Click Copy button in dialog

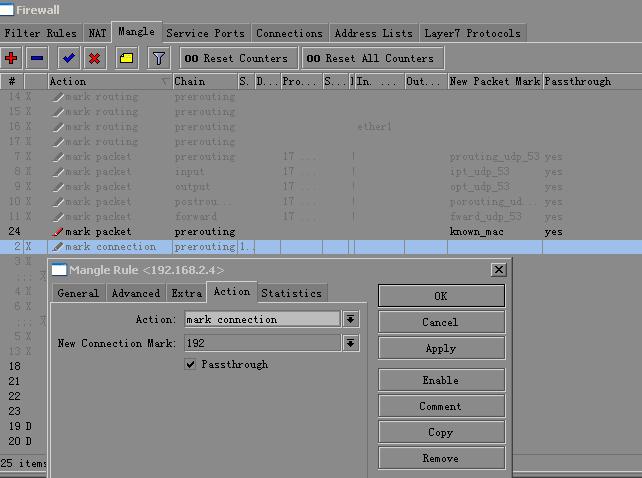point(441,432)
